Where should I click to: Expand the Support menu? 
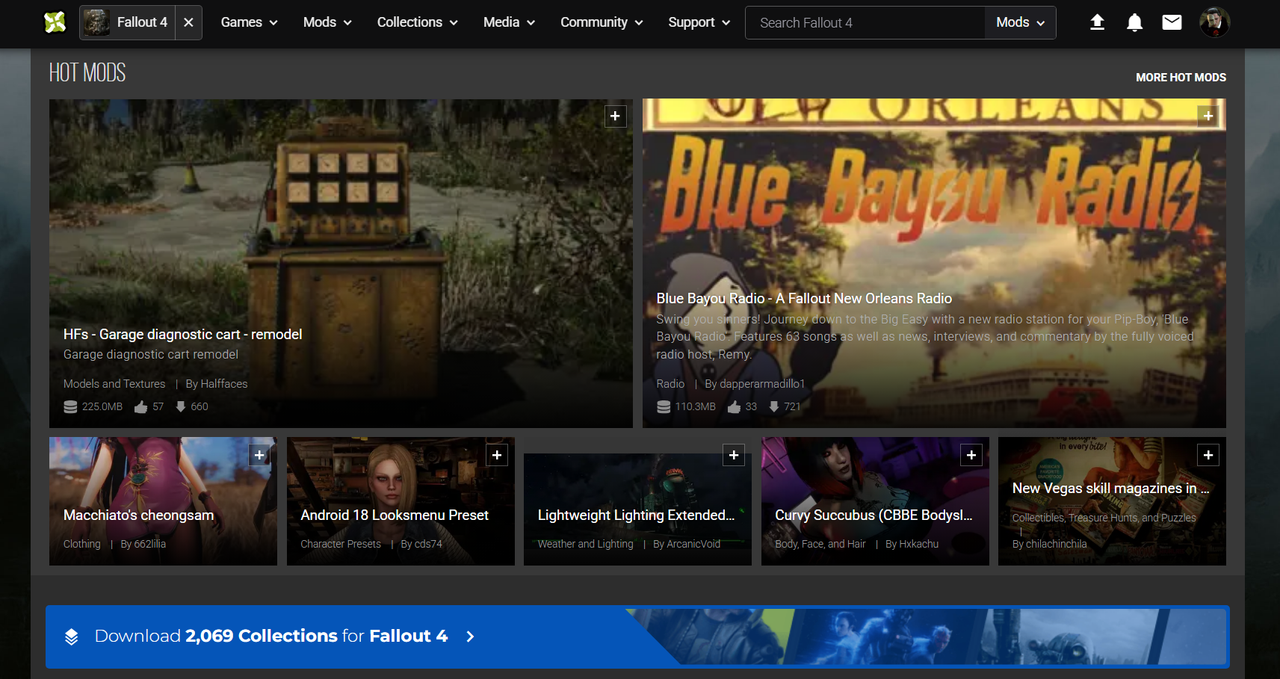[x=699, y=22]
